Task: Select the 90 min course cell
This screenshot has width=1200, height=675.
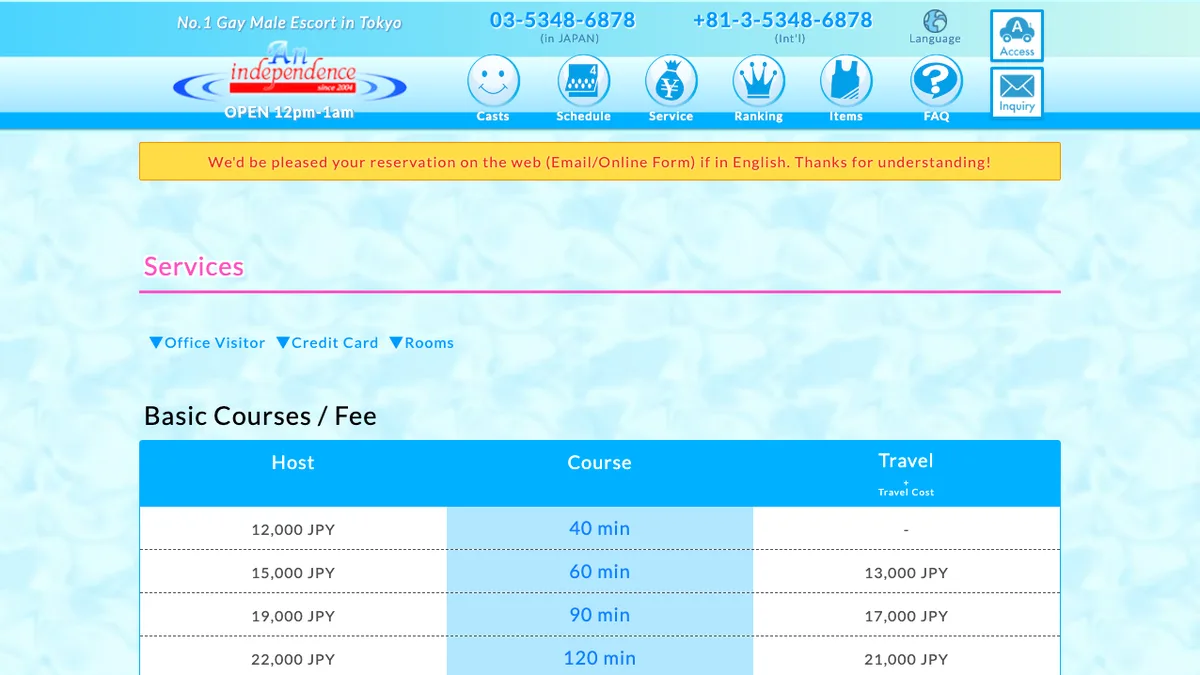Action: [x=600, y=615]
